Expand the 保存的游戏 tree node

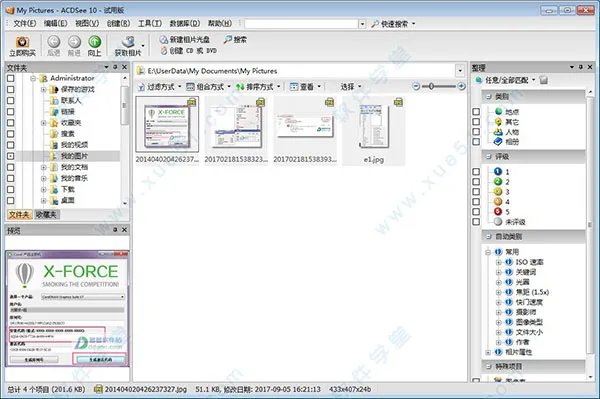coord(44,90)
